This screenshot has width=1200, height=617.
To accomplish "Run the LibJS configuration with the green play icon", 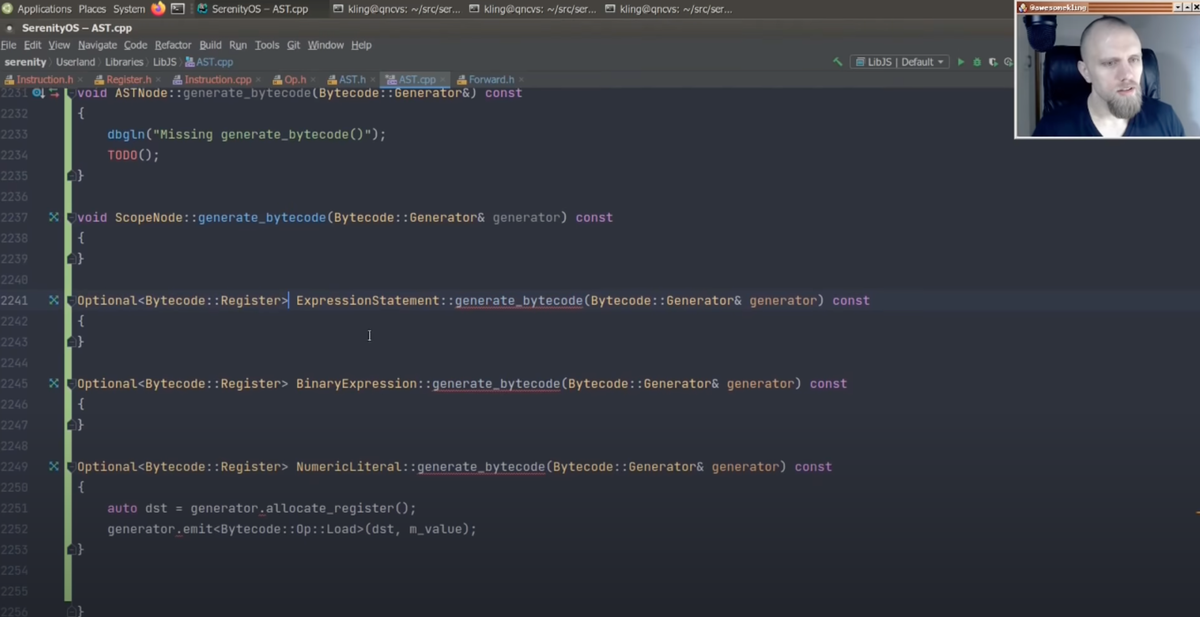I will point(961,62).
